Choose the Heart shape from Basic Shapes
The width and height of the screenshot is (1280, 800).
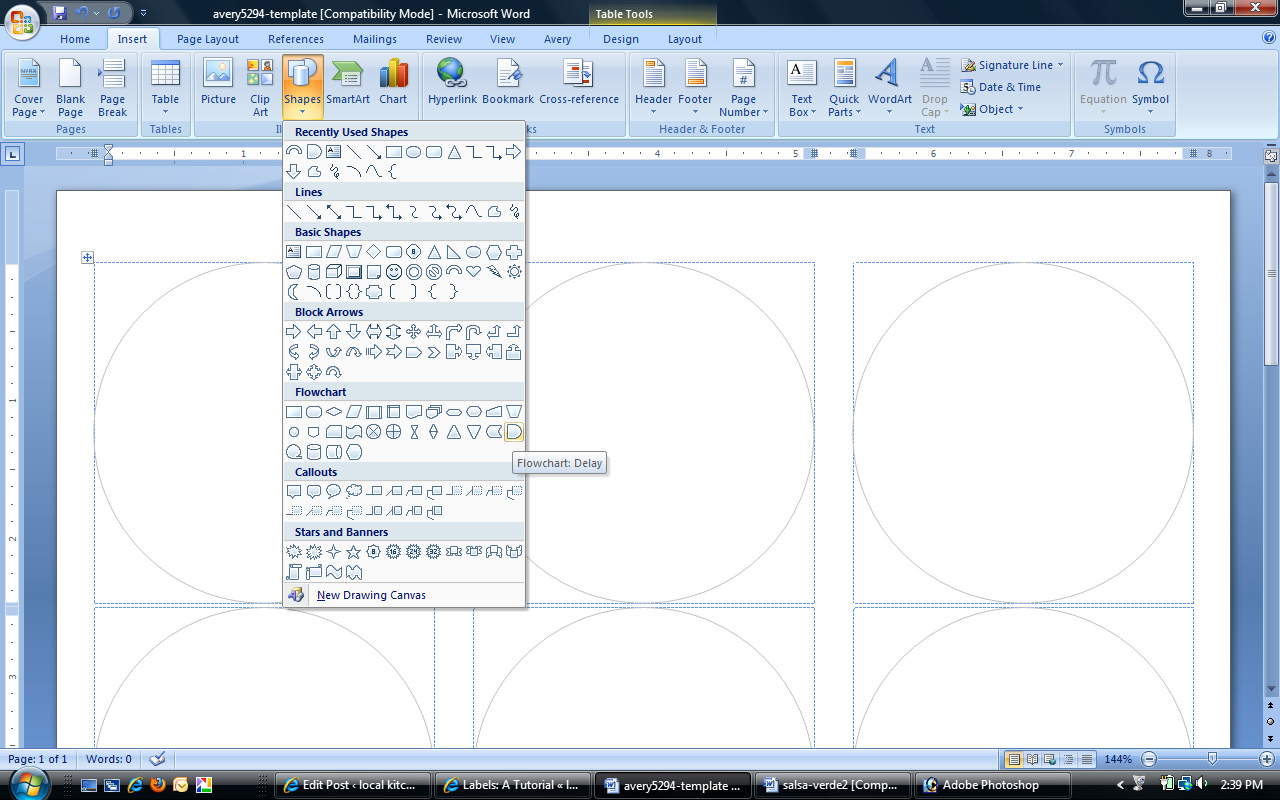click(x=474, y=272)
